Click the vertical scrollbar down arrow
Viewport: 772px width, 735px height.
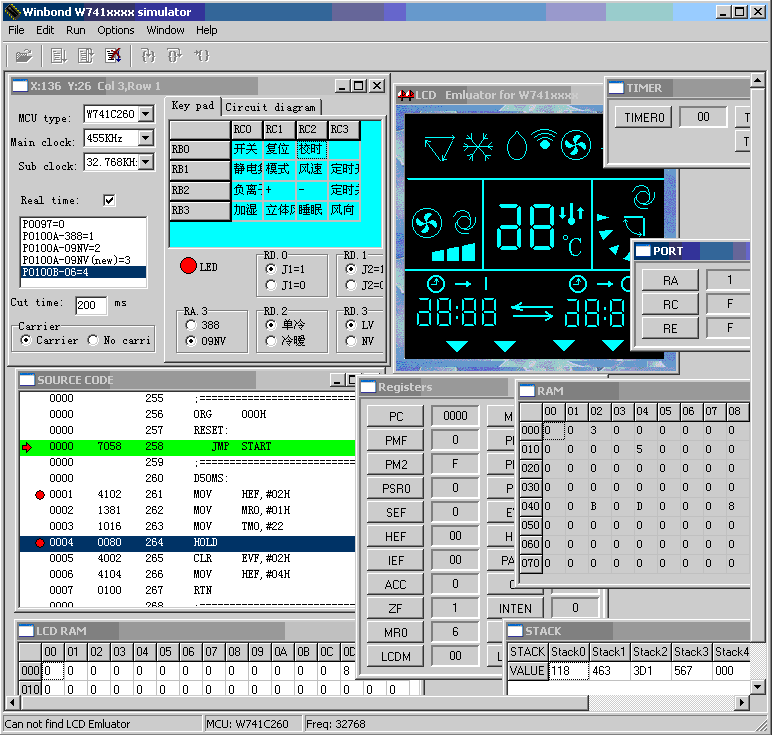(x=758, y=686)
